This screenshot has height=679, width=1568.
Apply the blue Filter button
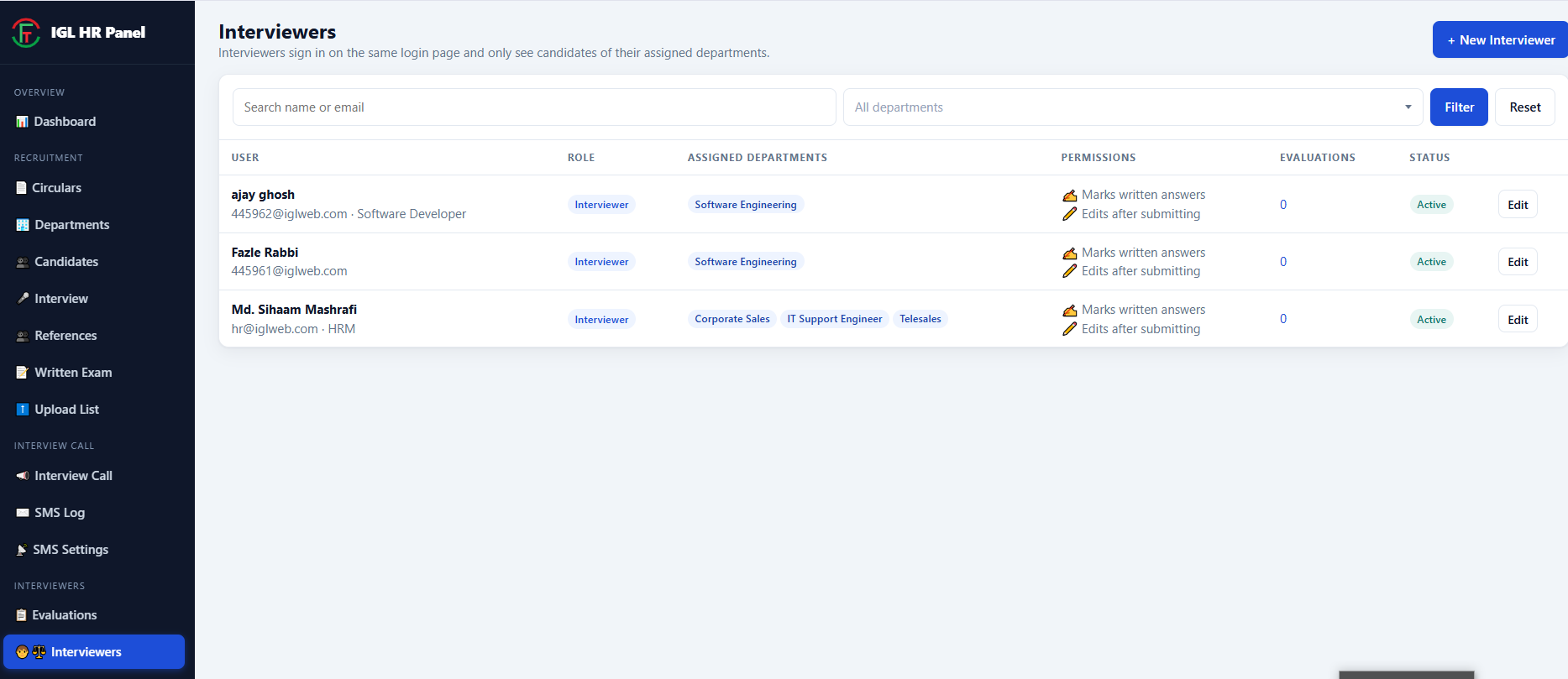[1459, 107]
